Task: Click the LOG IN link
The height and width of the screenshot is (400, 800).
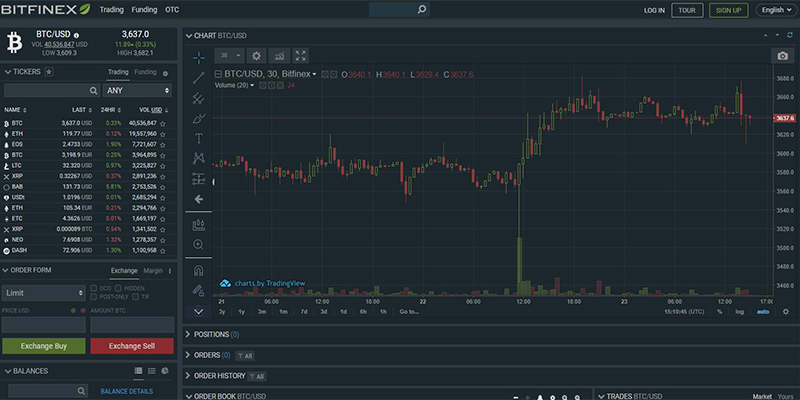Action: click(654, 10)
